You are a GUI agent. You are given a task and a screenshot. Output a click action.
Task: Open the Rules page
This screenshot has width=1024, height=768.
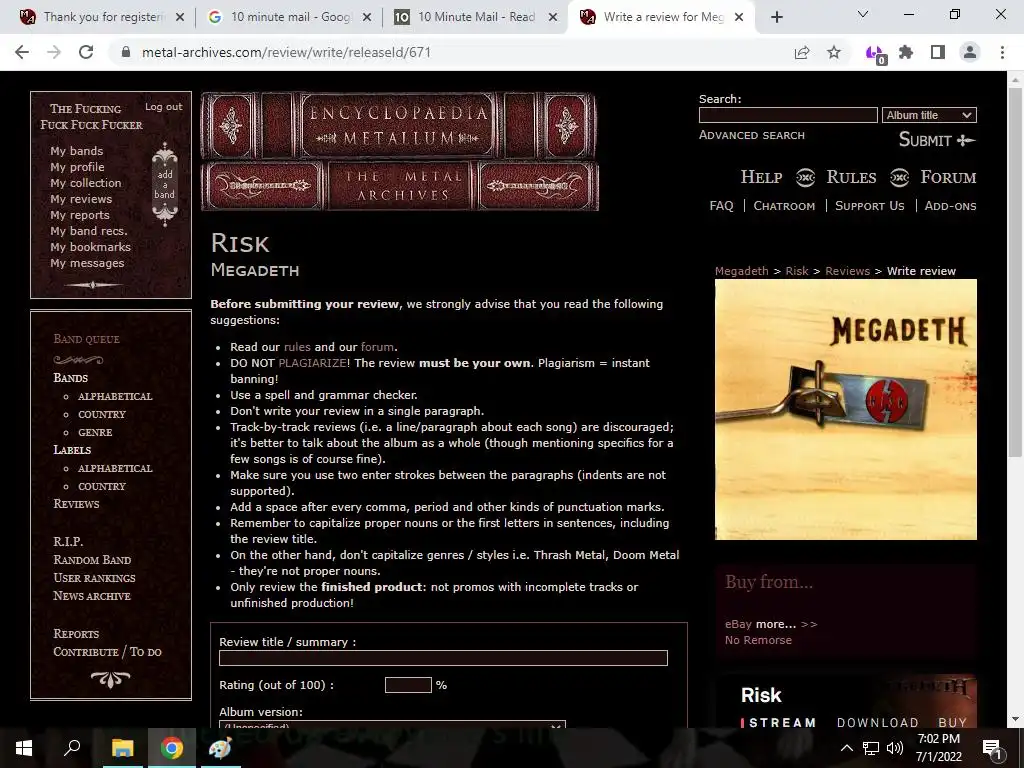[x=851, y=177]
